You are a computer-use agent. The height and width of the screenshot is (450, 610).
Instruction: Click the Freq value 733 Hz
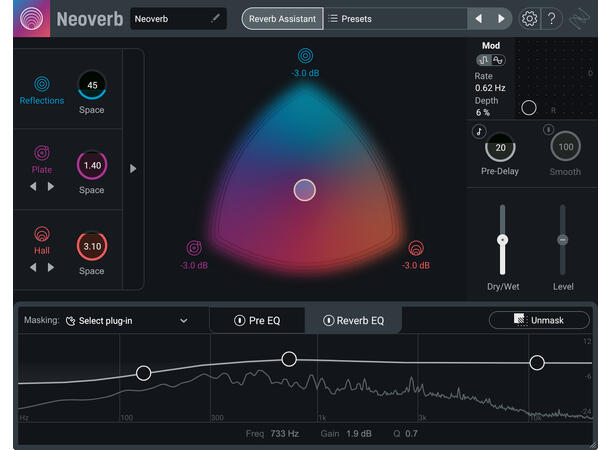click(284, 434)
